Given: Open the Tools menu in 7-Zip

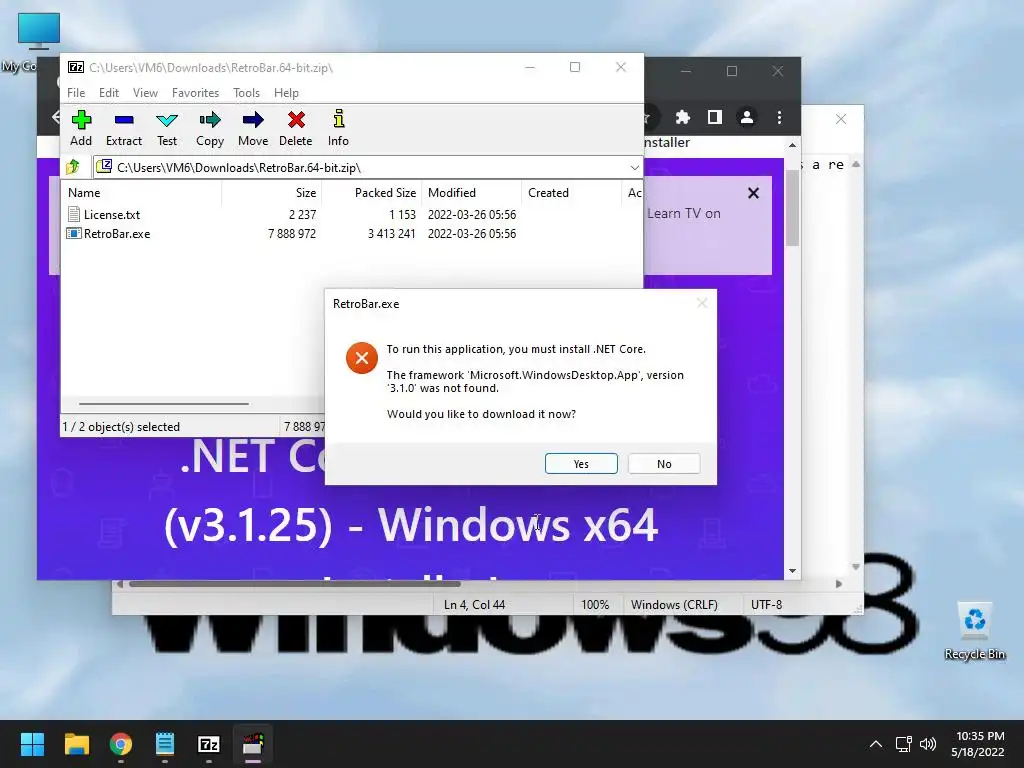Looking at the screenshot, I should click(x=246, y=93).
